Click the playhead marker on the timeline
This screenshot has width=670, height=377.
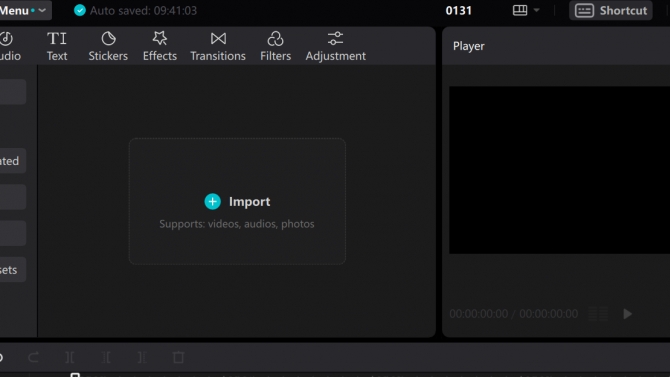(75, 375)
